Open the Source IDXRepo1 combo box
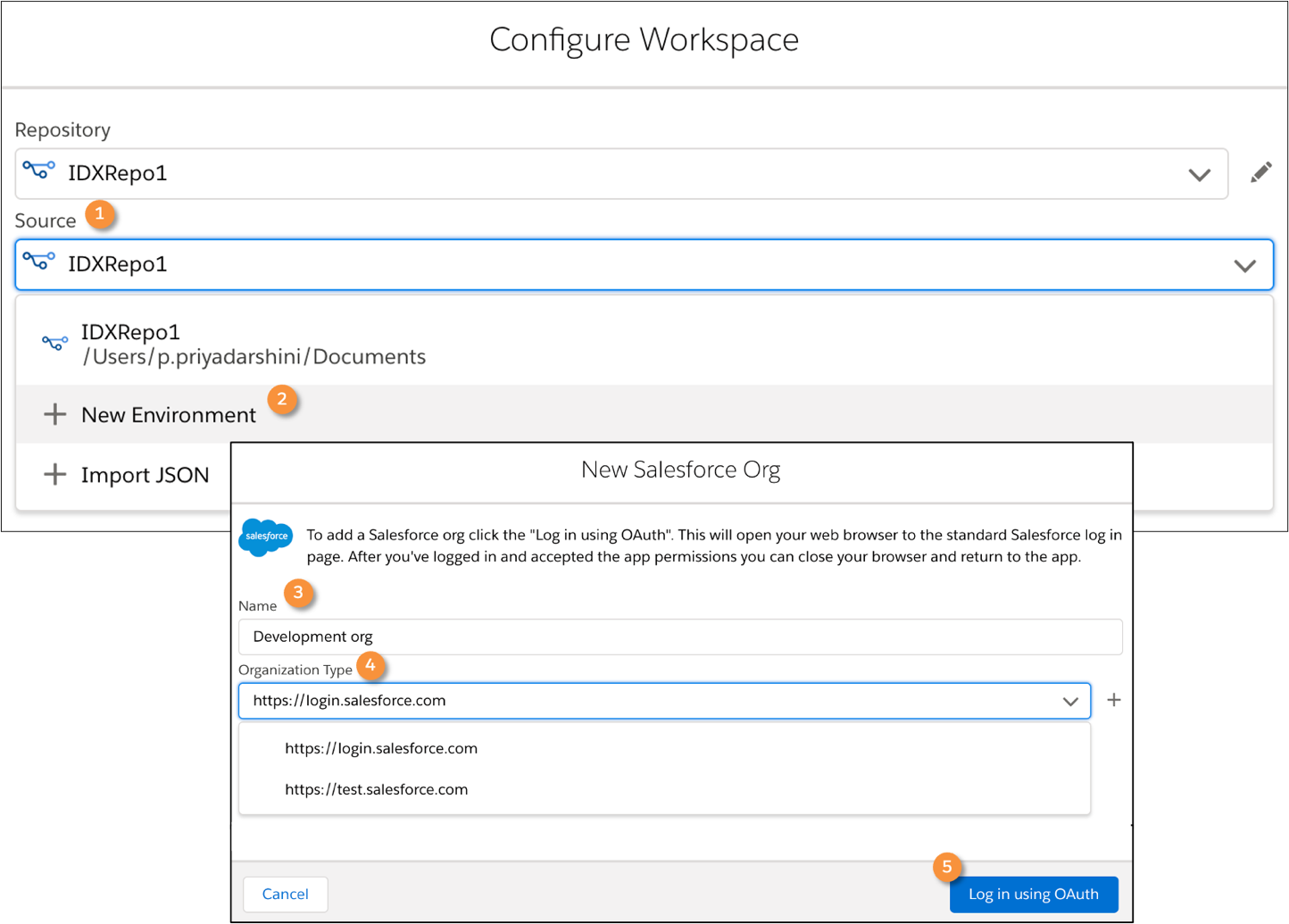 coord(644,264)
